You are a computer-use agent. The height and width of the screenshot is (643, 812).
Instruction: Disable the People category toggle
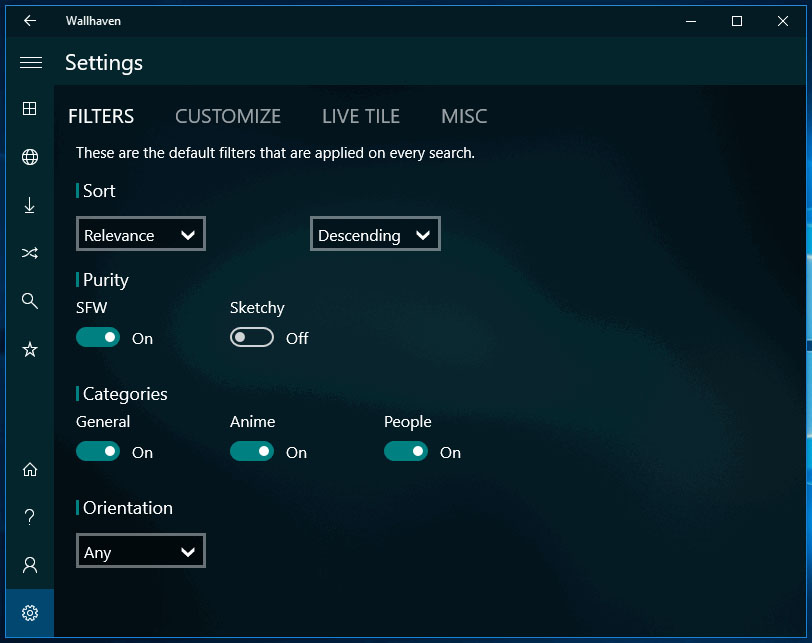pyautogui.click(x=405, y=451)
